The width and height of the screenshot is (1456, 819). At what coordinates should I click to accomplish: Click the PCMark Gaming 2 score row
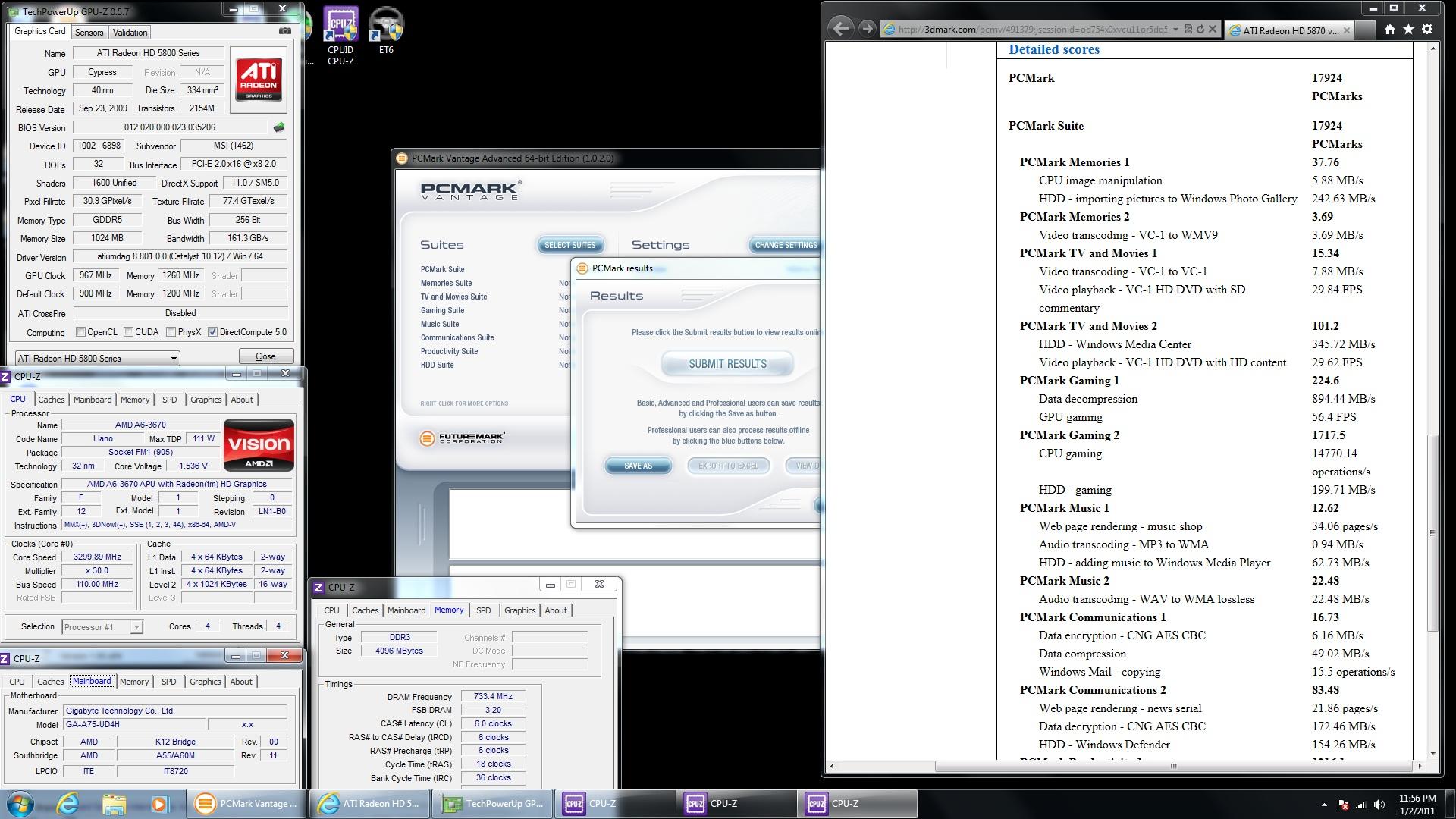[1204, 435]
